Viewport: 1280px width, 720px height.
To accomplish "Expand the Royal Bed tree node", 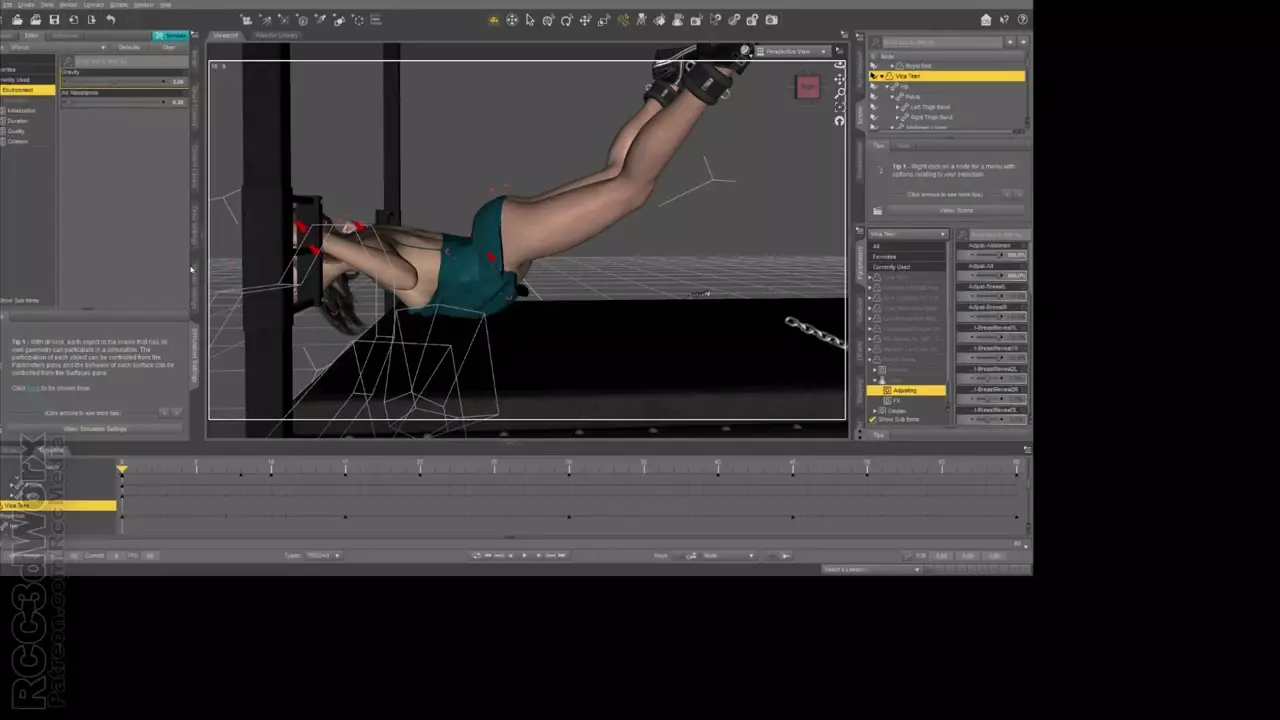I will pos(894,66).
